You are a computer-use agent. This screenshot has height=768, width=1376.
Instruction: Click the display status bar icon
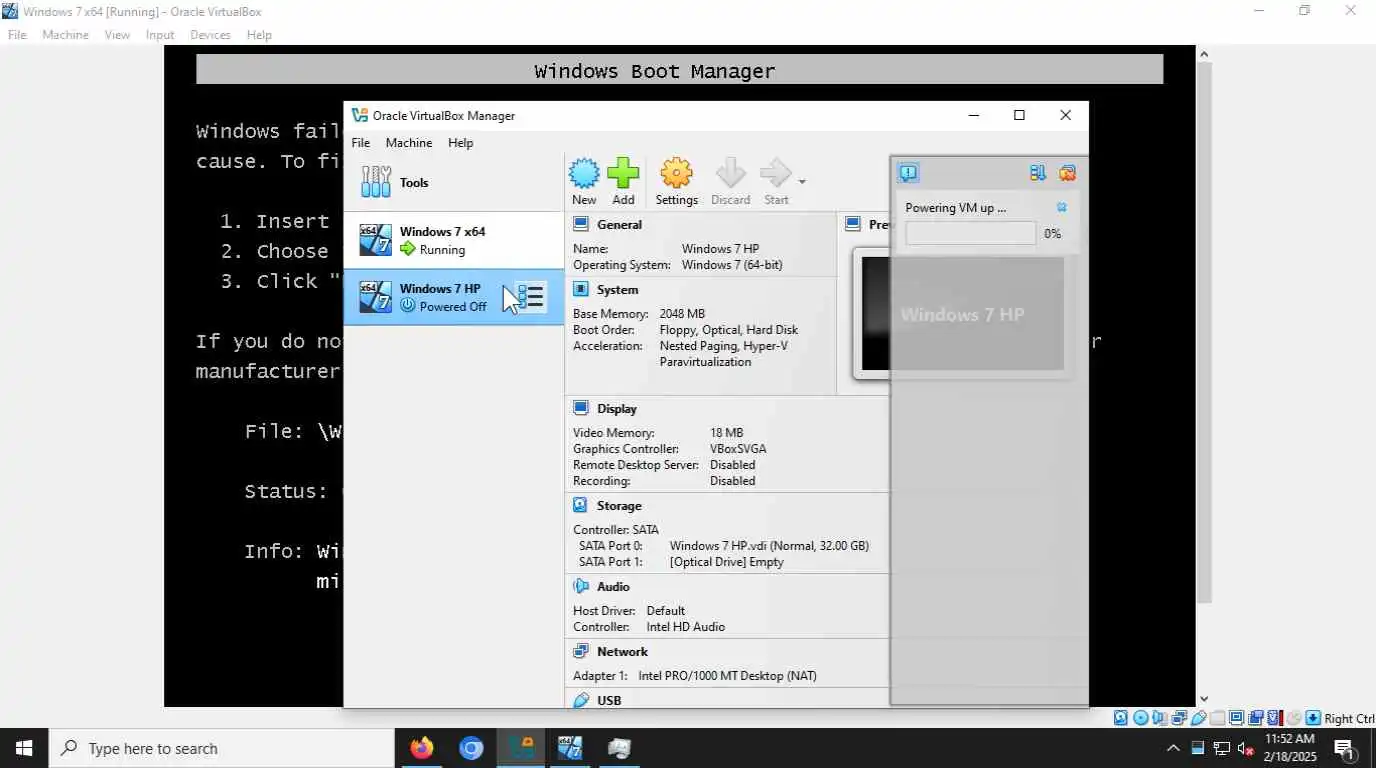[x=1236, y=718]
